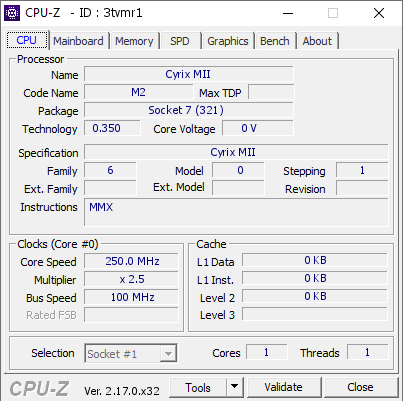The height and width of the screenshot is (401, 403).
Task: Click the Validate button
Action: coord(284,388)
